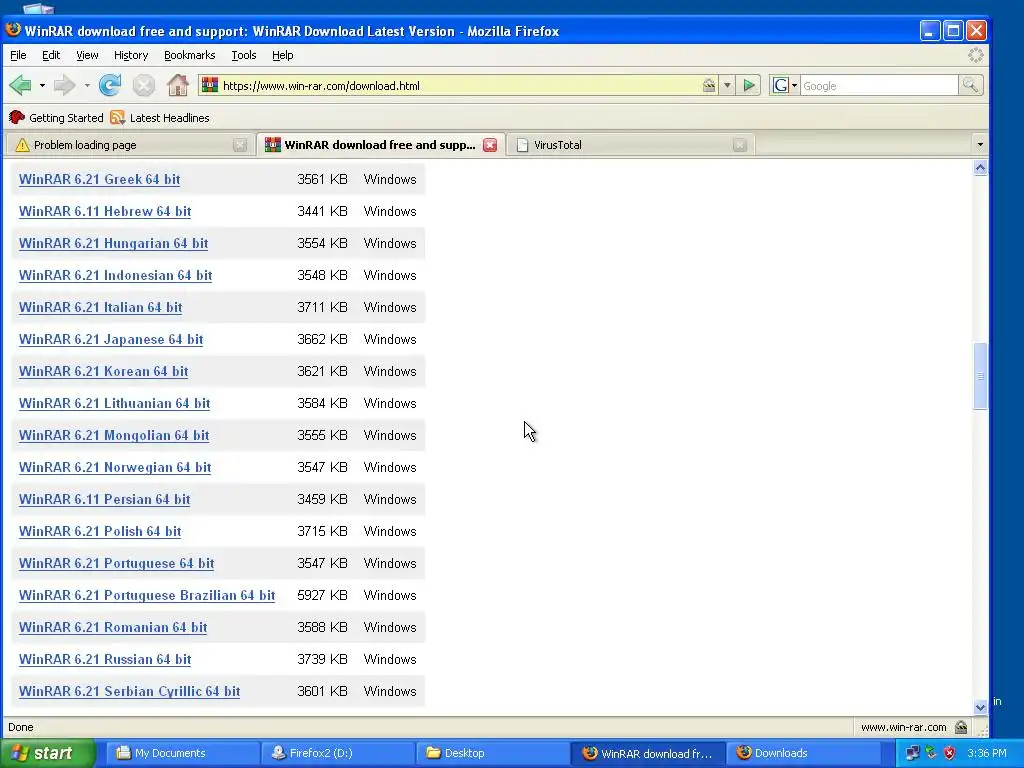Image resolution: width=1024 pixels, height=768 pixels.
Task: Download WinRAR 6.21 Portuguese 64 bit
Action: tap(116, 564)
